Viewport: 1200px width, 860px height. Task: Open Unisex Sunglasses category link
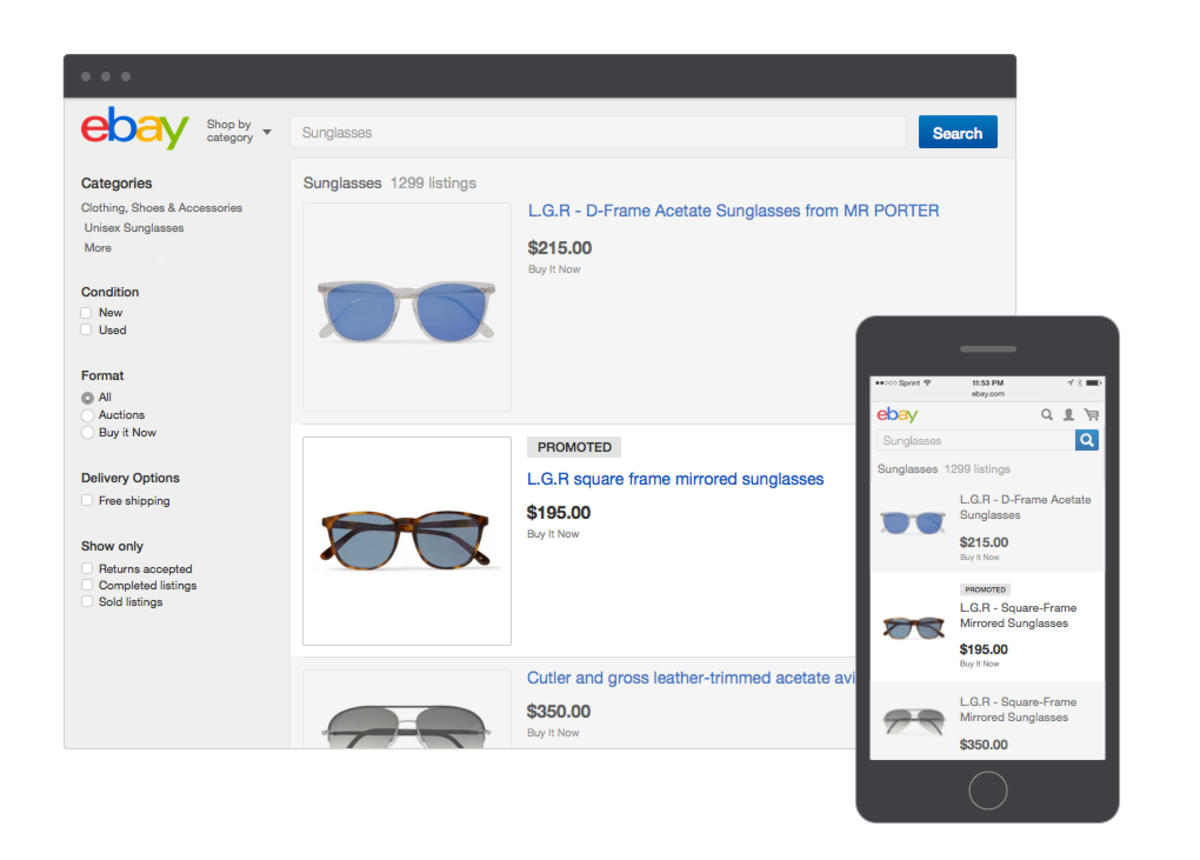point(134,228)
